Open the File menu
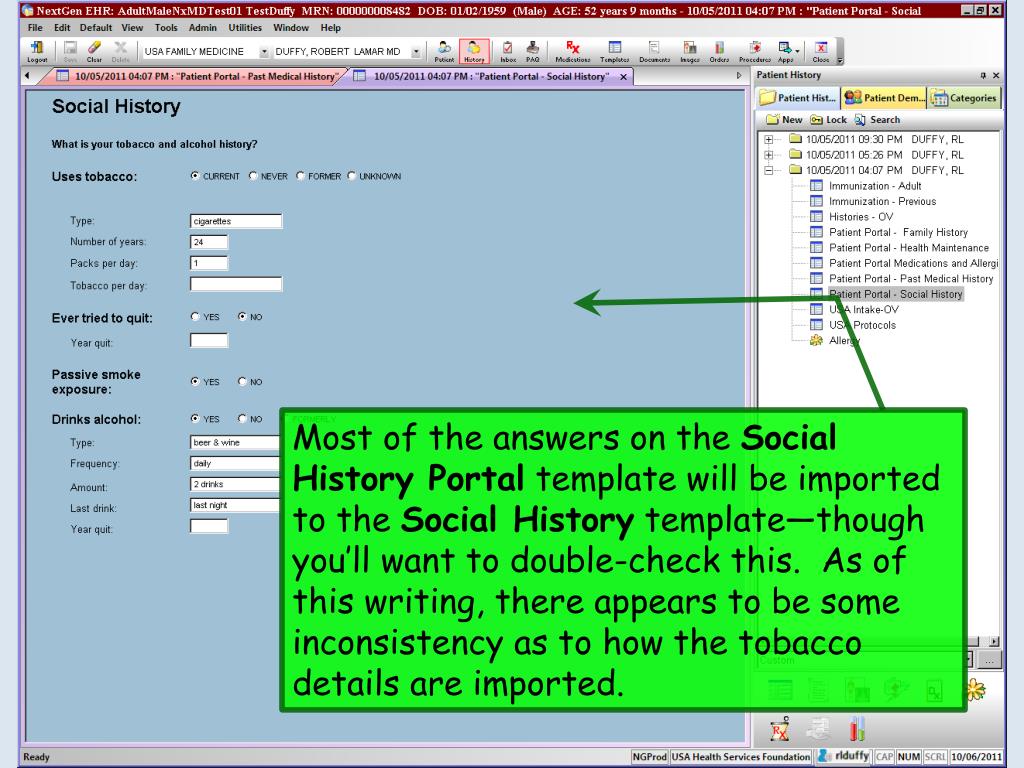This screenshot has width=1024, height=768. (x=35, y=27)
